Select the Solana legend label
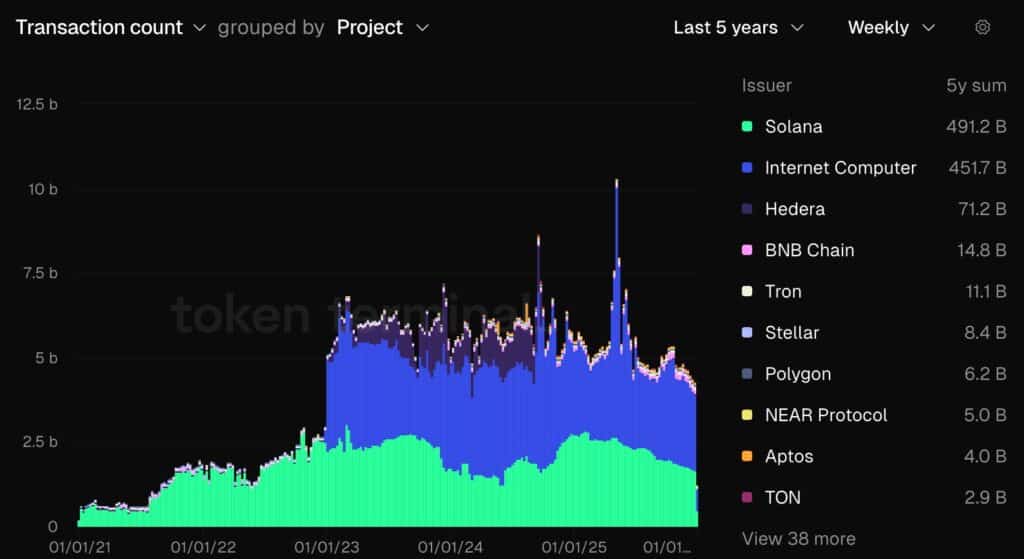The height and width of the screenshot is (559, 1024). click(x=793, y=127)
